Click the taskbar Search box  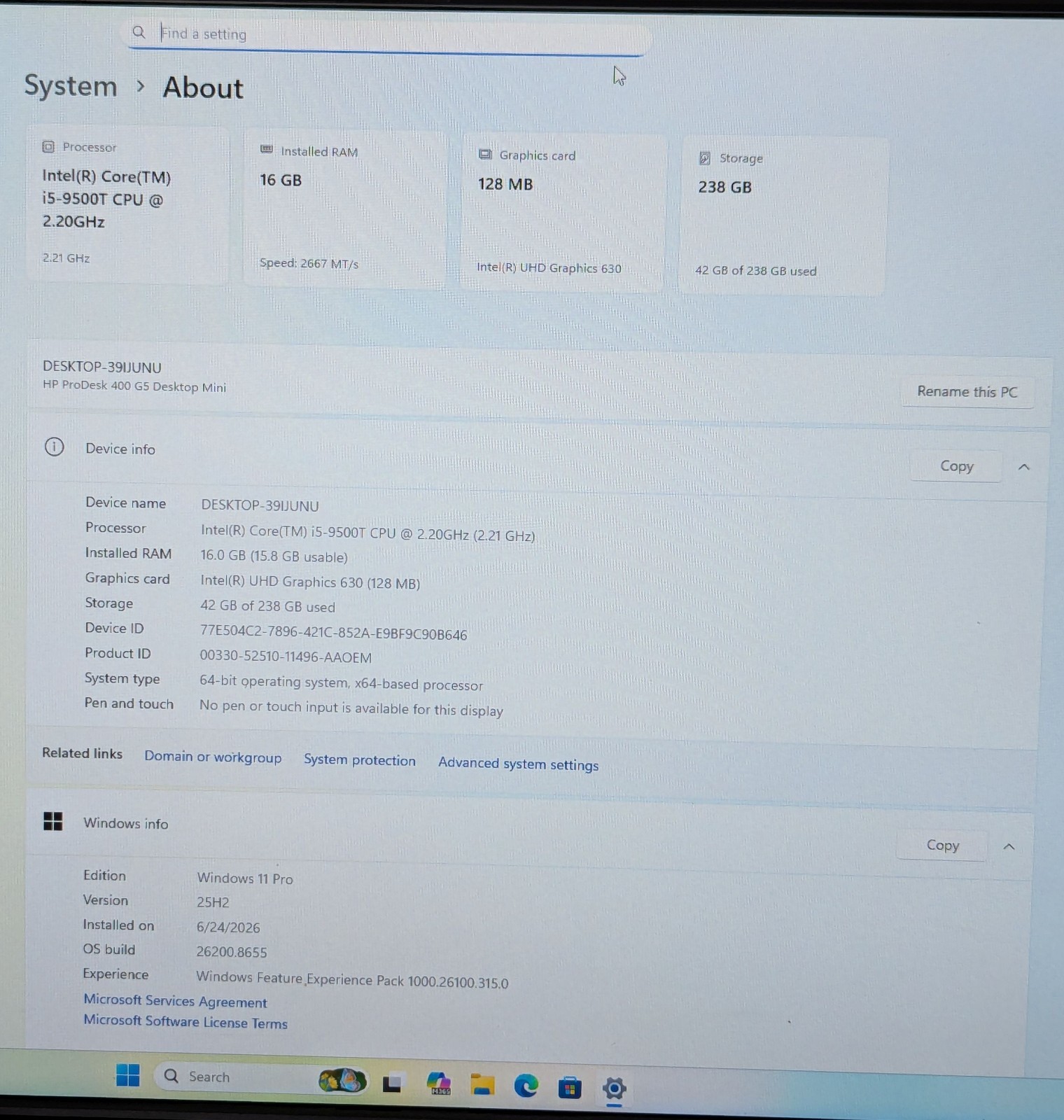pyautogui.click(x=262, y=1079)
